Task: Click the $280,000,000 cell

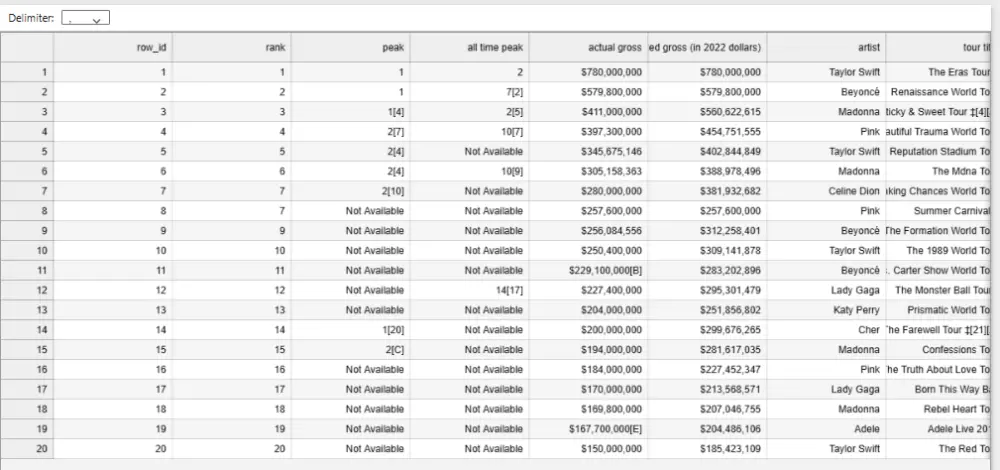Action: (x=588, y=191)
